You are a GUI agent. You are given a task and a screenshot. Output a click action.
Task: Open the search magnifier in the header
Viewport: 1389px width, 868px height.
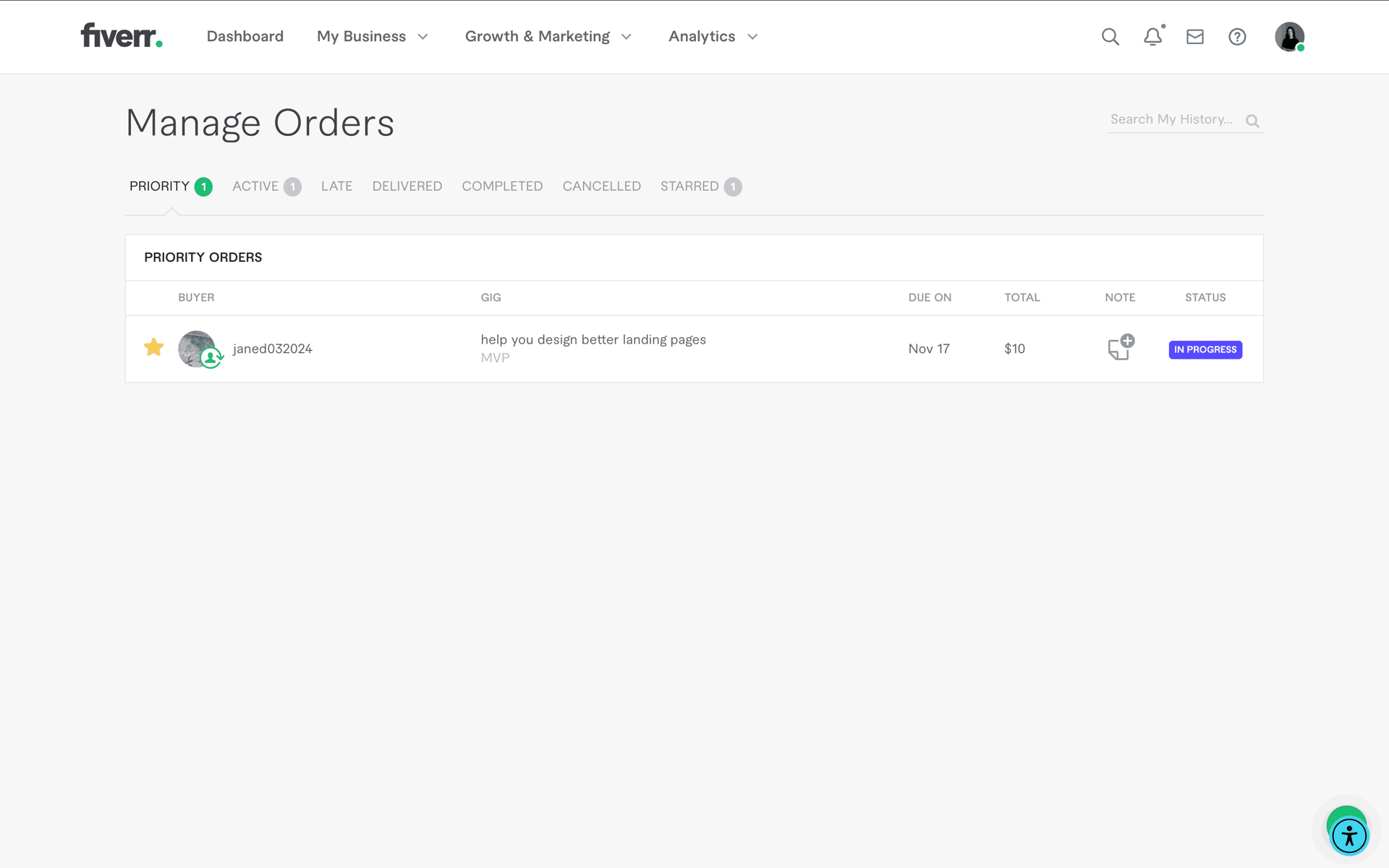pos(1110,37)
